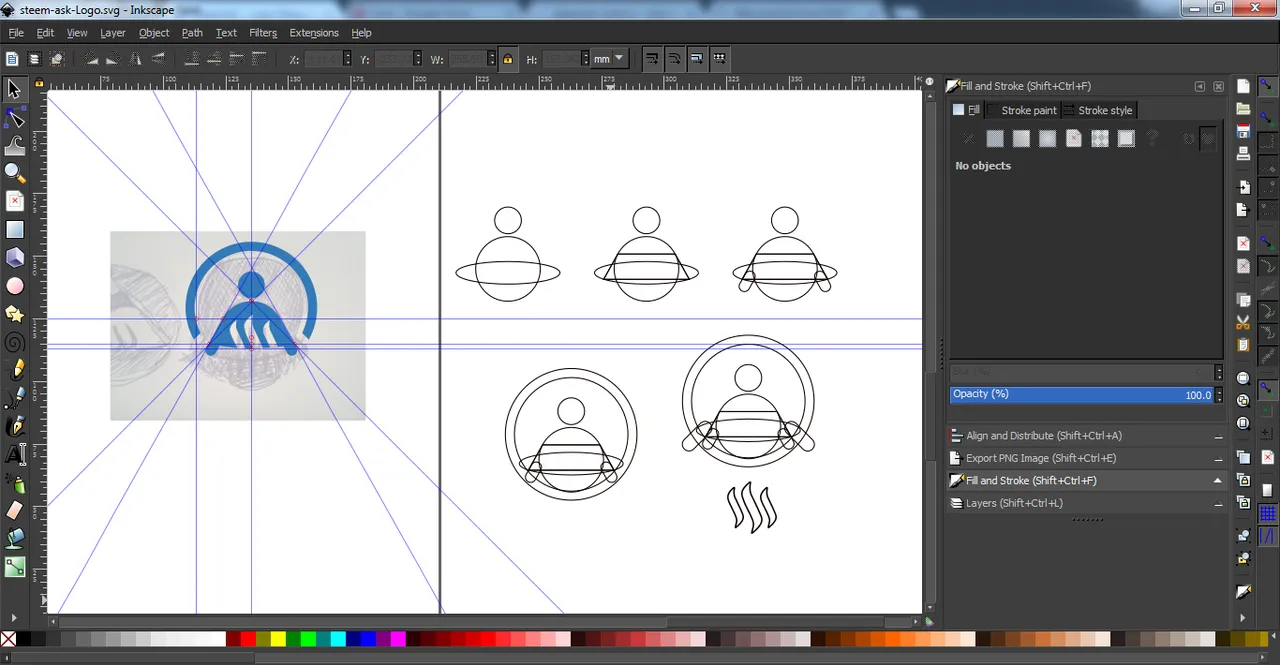Select the Pencil freehand tool
1280x665 pixels.
14,370
